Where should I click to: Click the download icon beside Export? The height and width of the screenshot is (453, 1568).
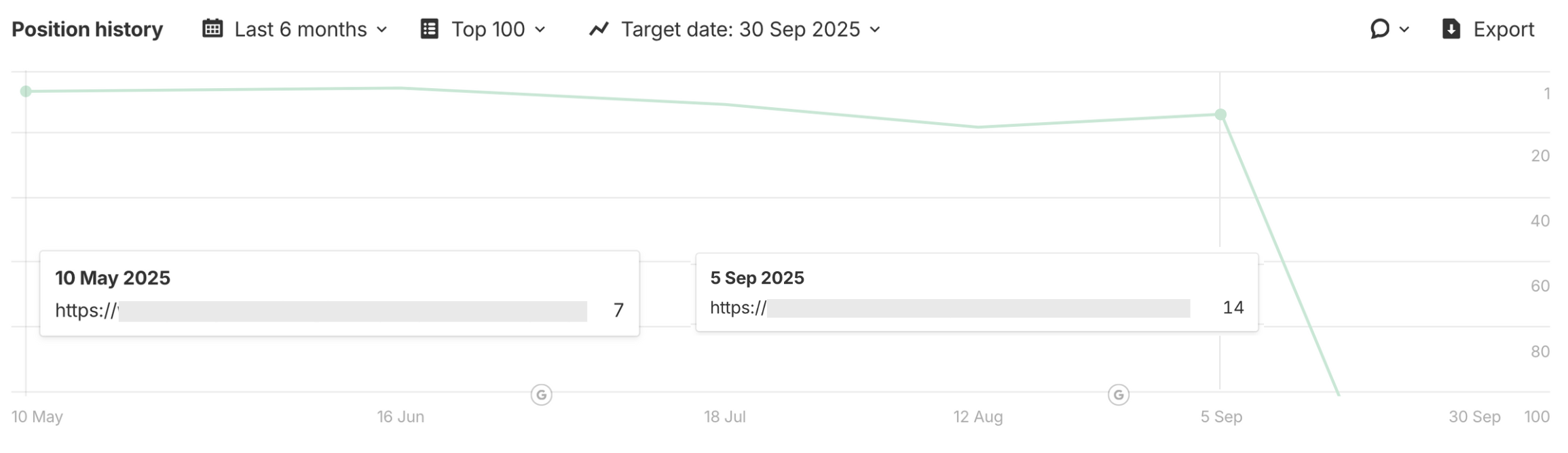pyautogui.click(x=1451, y=28)
